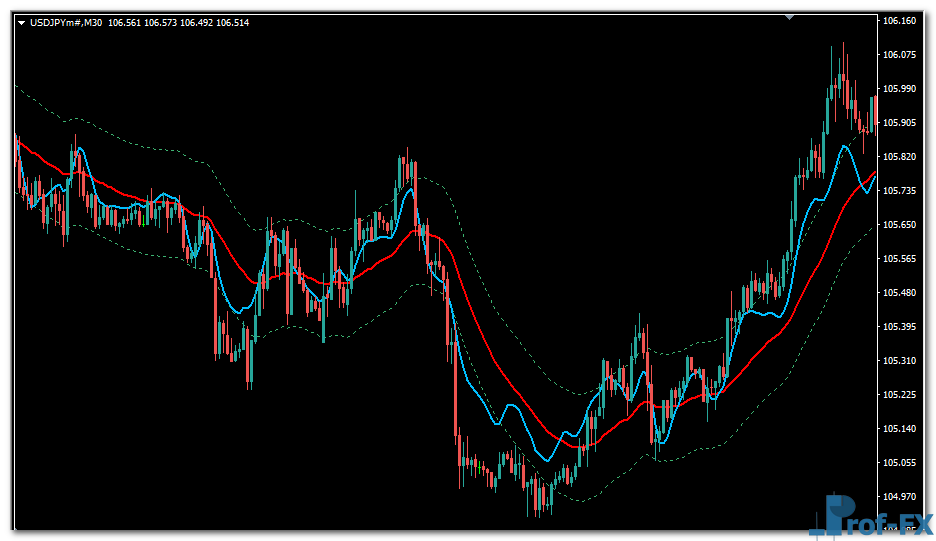936x541 pixels.
Task: Click the right end of lower green dashed band
Action: point(875,225)
